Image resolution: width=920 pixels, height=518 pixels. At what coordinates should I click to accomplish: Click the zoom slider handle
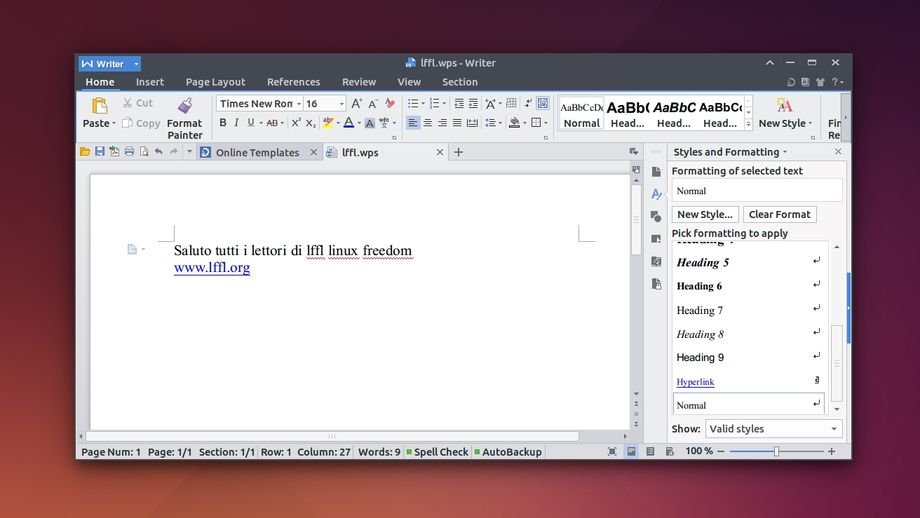pos(776,452)
